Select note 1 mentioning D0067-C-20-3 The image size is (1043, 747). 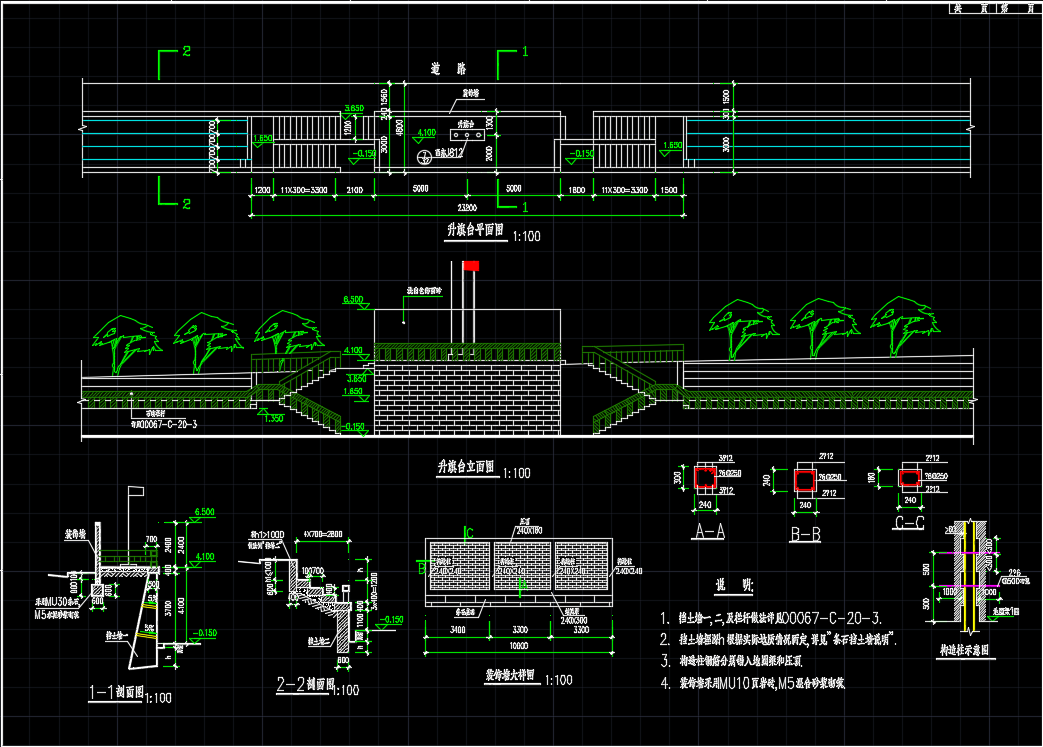pyautogui.click(x=771, y=618)
